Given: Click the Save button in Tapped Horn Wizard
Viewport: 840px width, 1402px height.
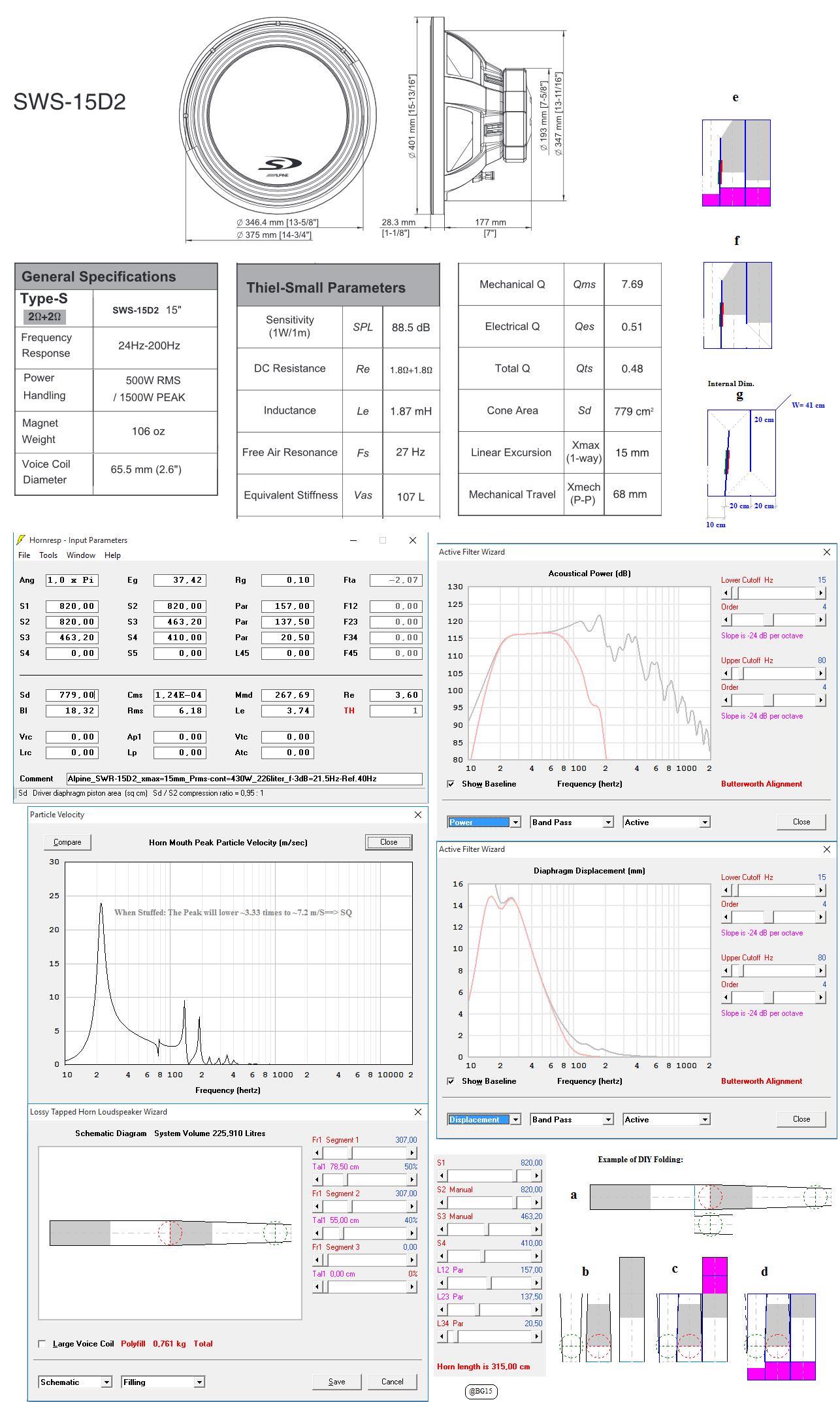Looking at the screenshot, I should pos(336,1381).
